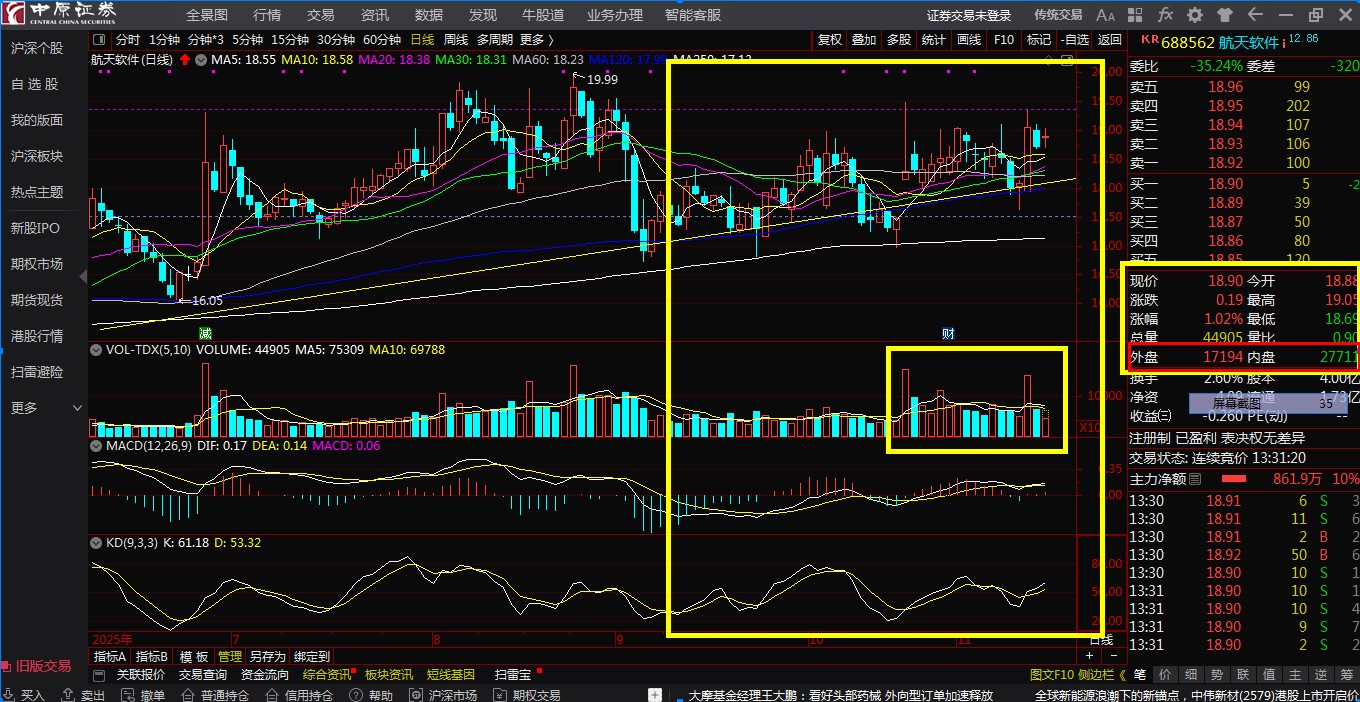Click the 主力净额 small list icon

tap(1195, 479)
